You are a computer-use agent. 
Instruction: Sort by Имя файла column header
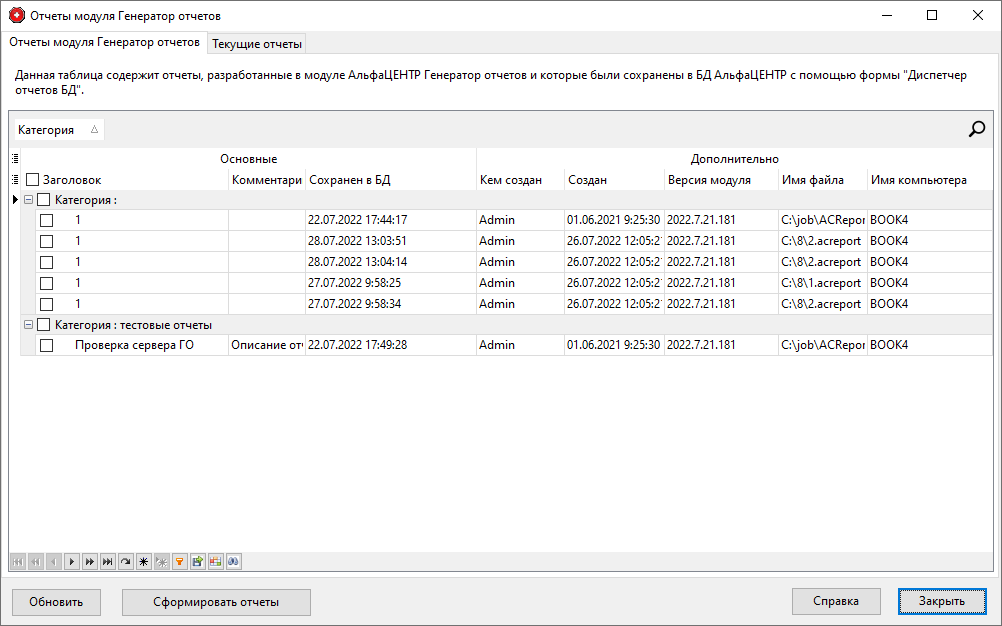click(x=822, y=180)
